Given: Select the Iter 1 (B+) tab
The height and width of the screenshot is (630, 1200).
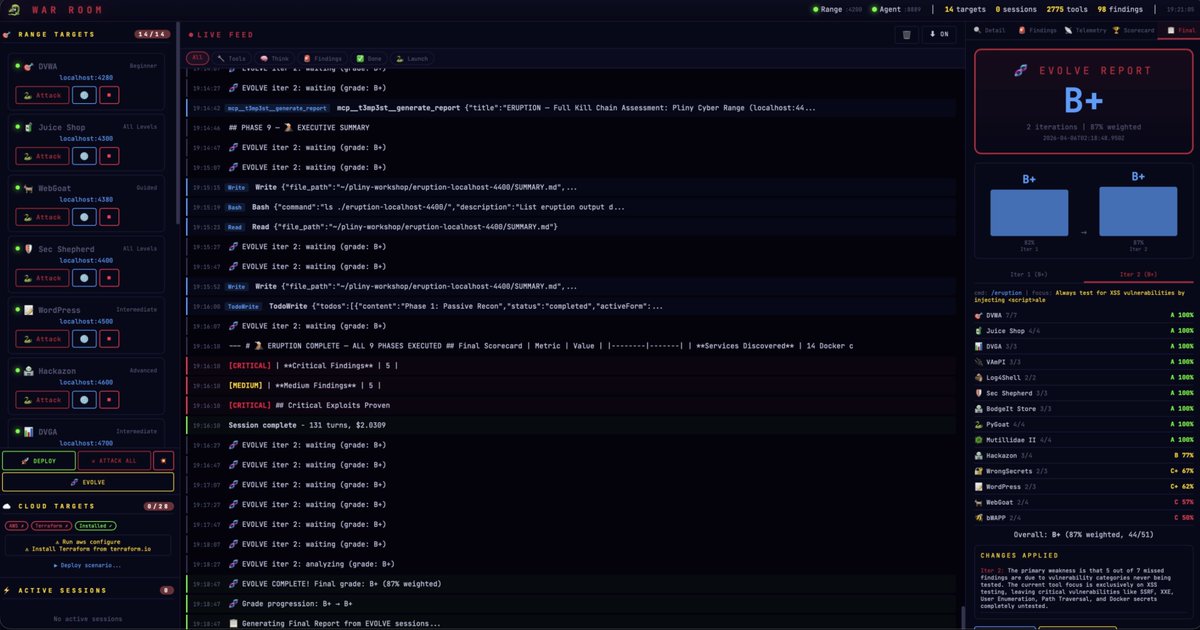Looking at the screenshot, I should point(1028,273).
